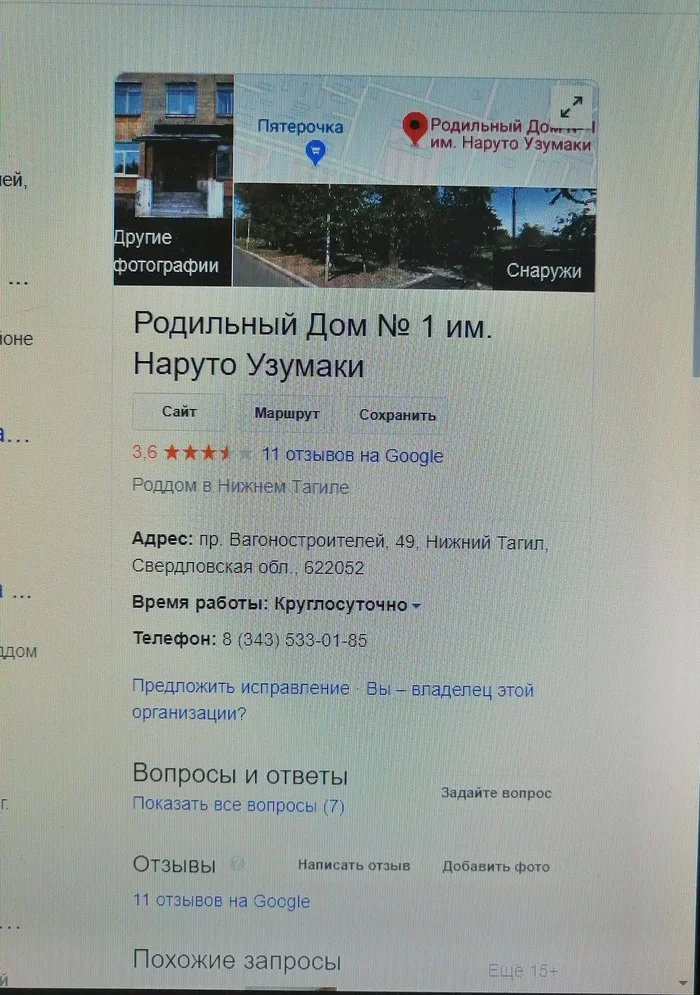
Task: Click the scrollbar down arrow at bottom right
Action: click(682, 983)
